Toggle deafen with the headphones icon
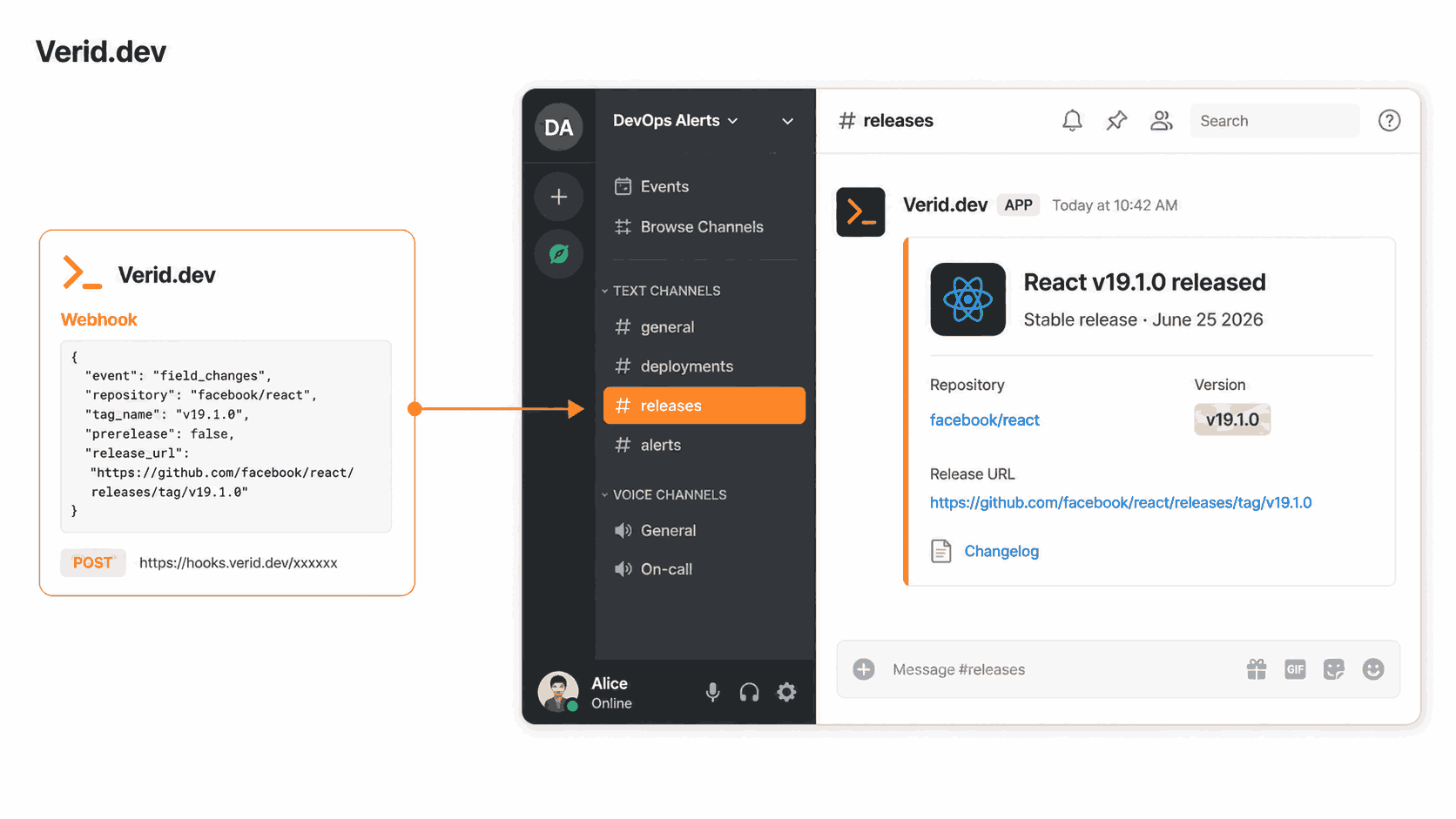1456x819 pixels. [x=749, y=692]
